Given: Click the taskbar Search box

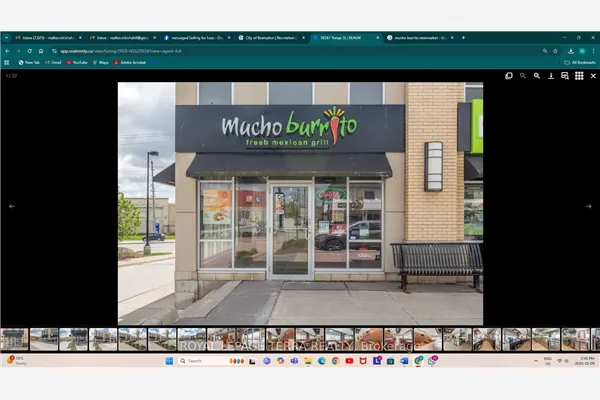Looking at the screenshot, I should coord(212,361).
